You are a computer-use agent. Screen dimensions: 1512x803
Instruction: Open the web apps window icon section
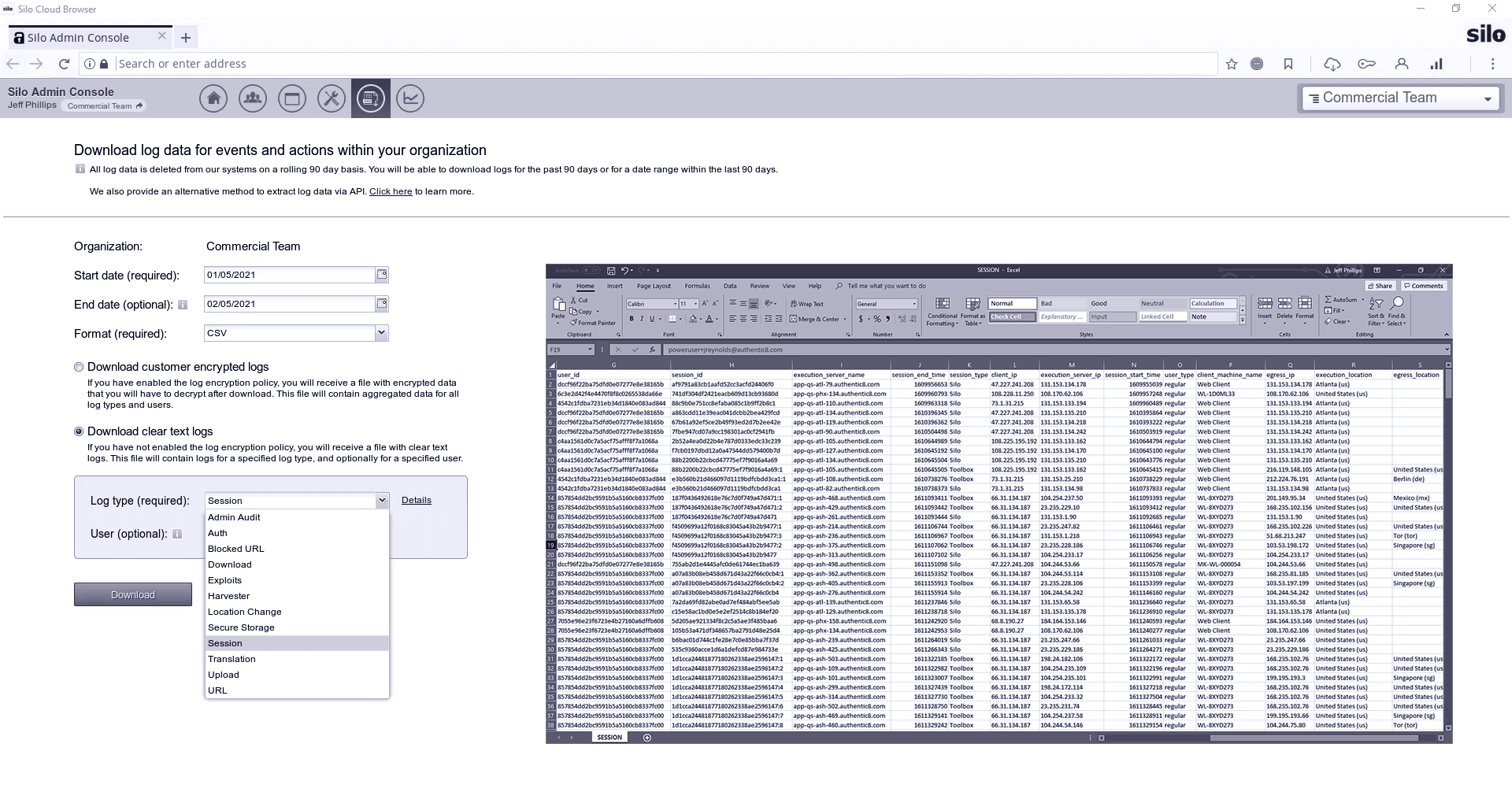coord(292,98)
